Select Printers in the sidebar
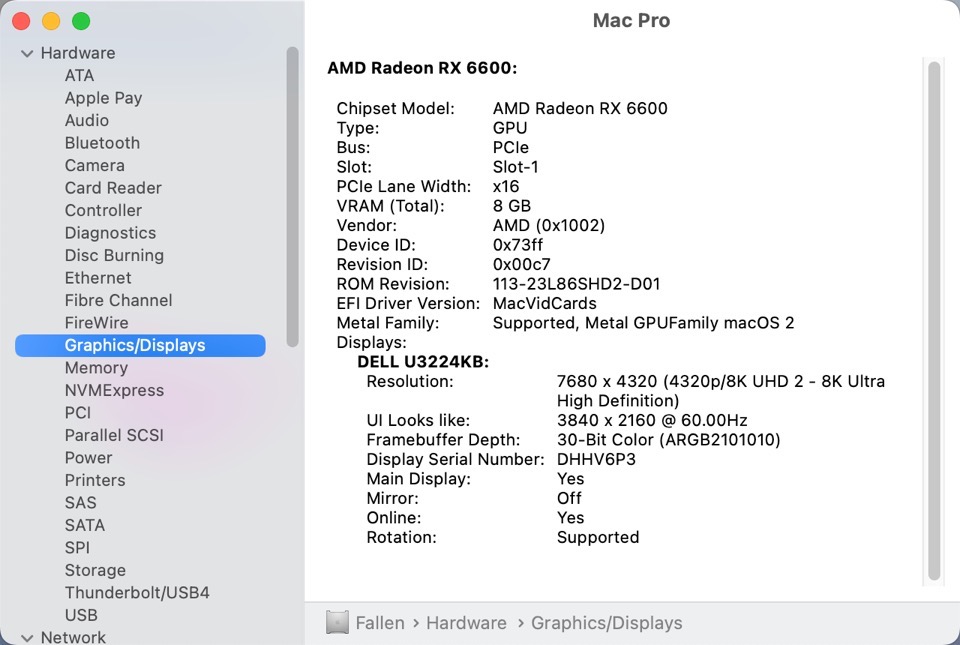The height and width of the screenshot is (645, 960). pos(95,480)
